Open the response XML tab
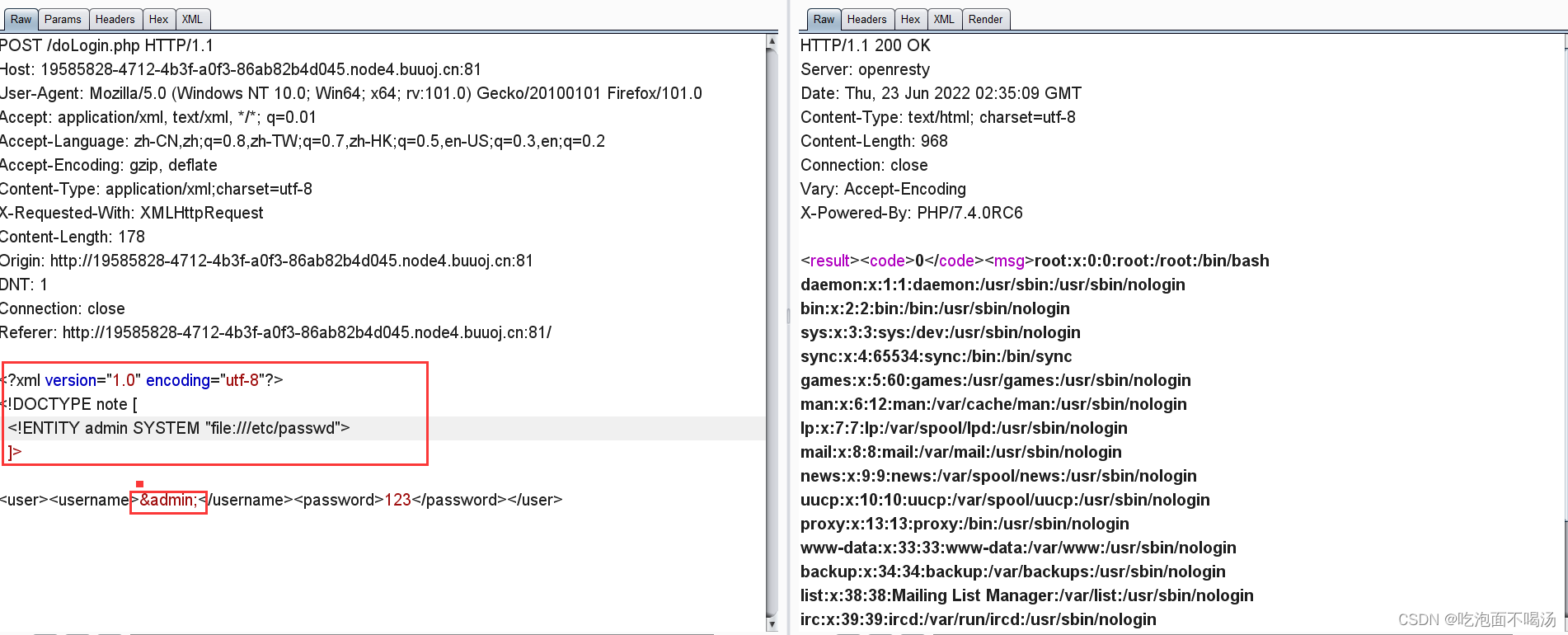 click(944, 19)
